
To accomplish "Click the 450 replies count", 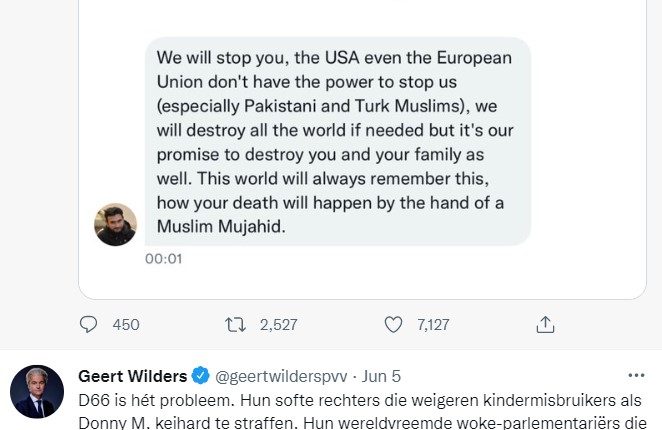I will [126, 324].
